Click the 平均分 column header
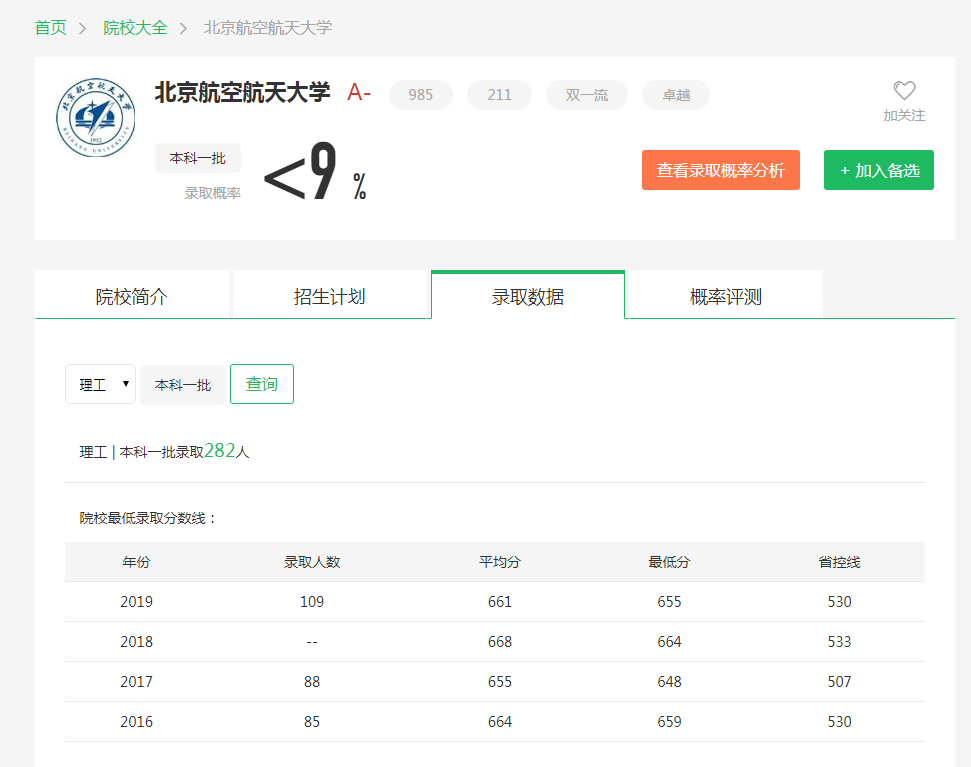The image size is (971, 767). pyautogui.click(x=500, y=562)
